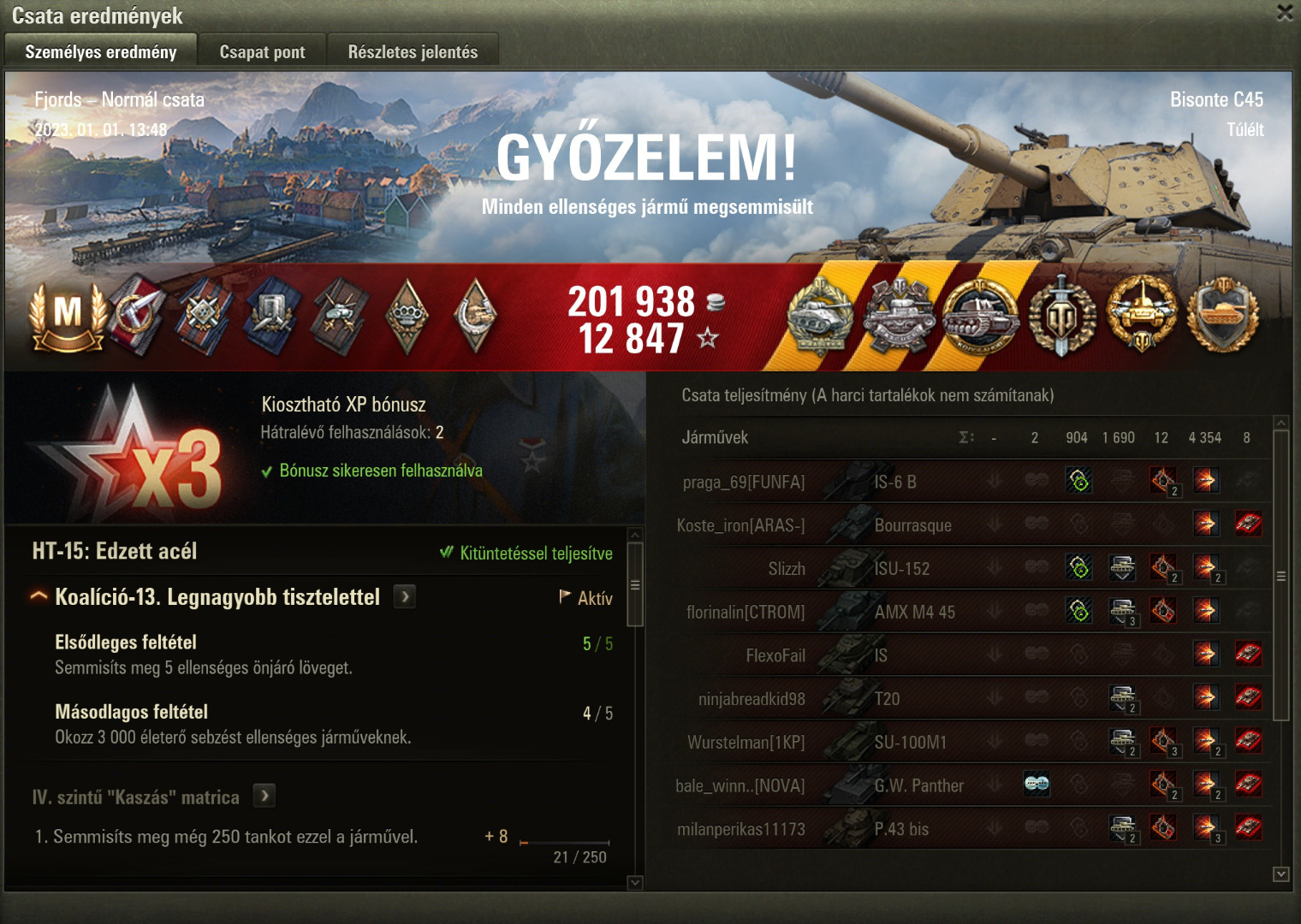The width and height of the screenshot is (1301, 924).
Task: Click the Kaszás matrica progress bar
Action: point(565,843)
